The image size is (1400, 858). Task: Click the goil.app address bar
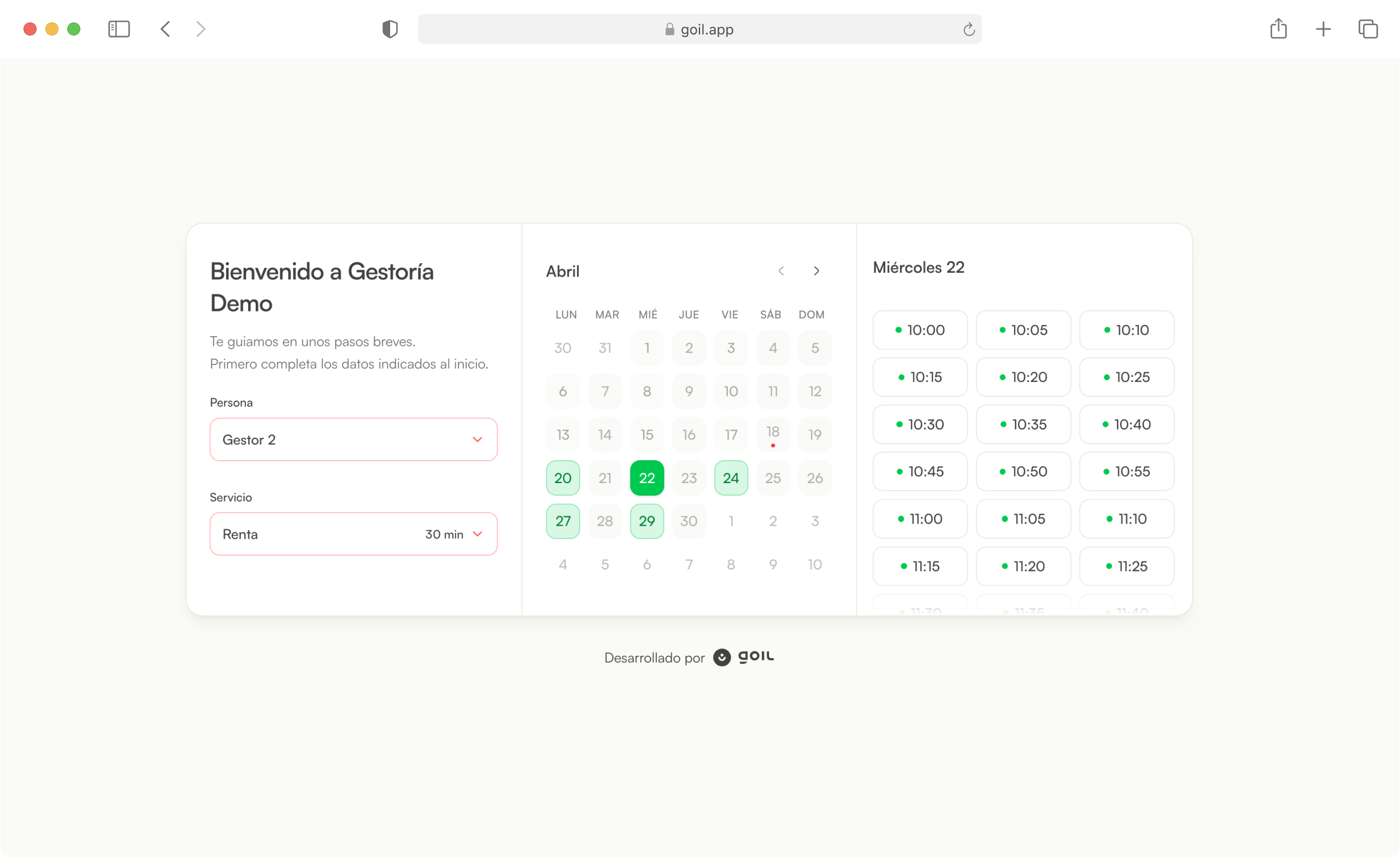pyautogui.click(x=699, y=30)
